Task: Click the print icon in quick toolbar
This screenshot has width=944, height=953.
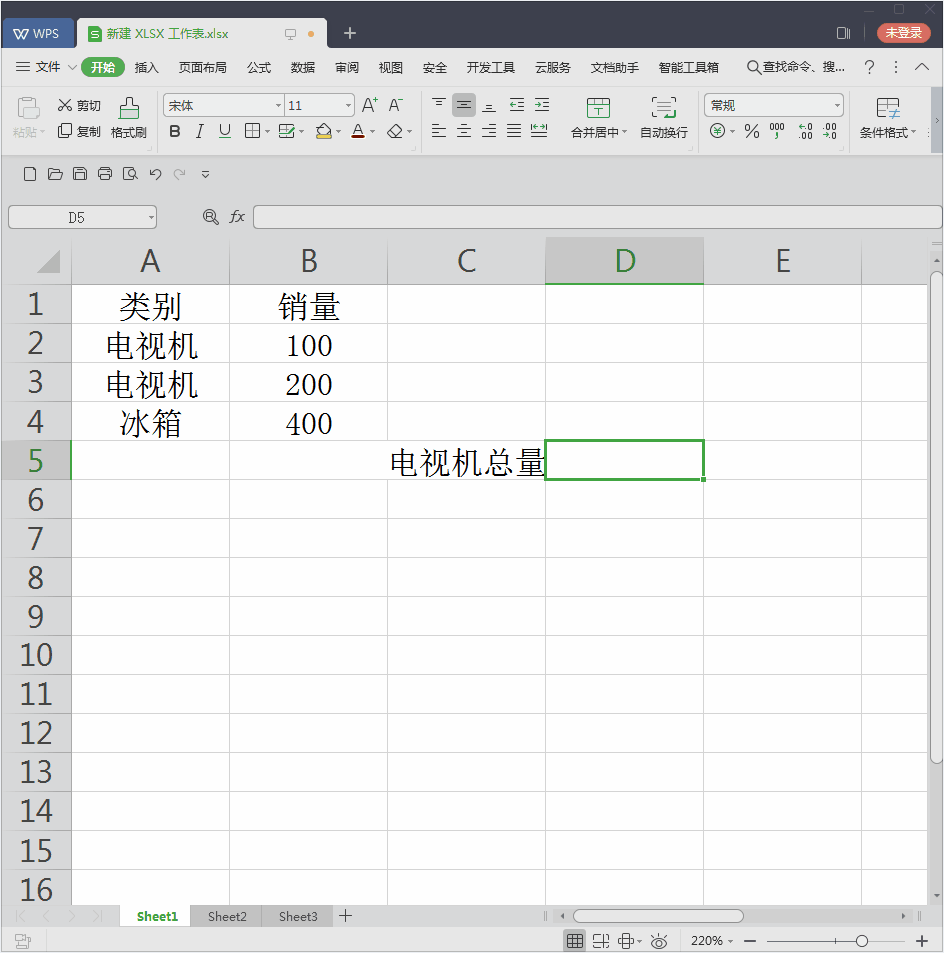Action: [x=105, y=174]
